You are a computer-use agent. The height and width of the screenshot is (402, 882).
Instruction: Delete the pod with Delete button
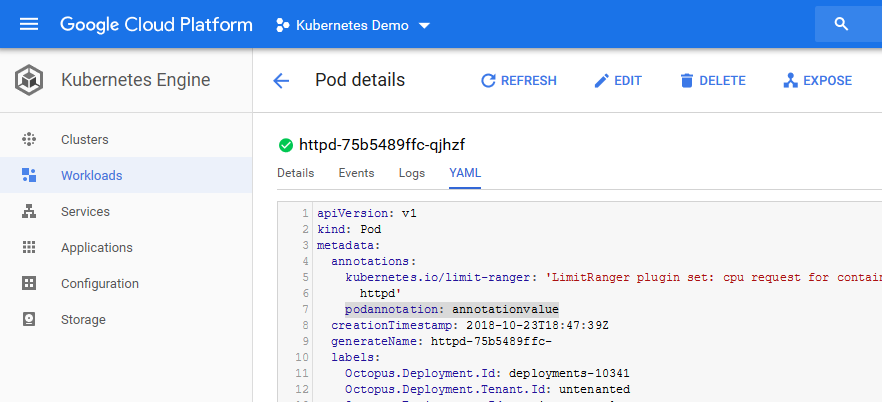click(712, 81)
